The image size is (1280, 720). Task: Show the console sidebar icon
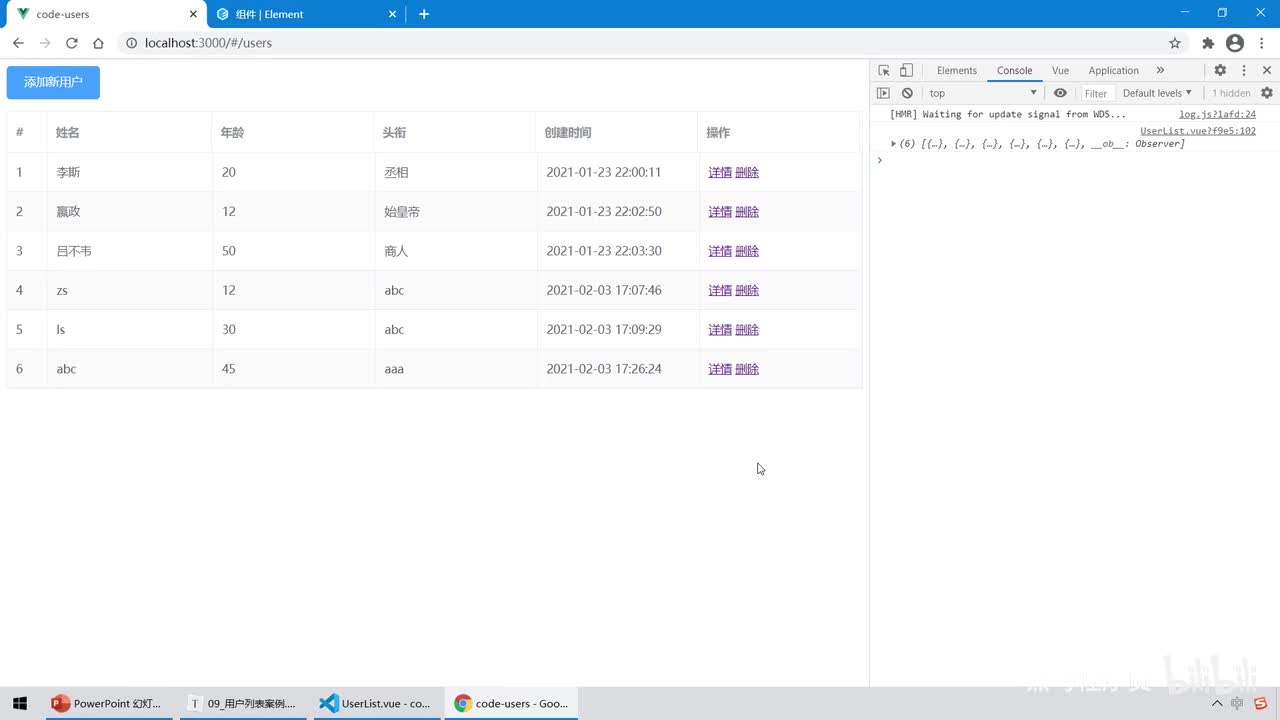click(x=883, y=93)
